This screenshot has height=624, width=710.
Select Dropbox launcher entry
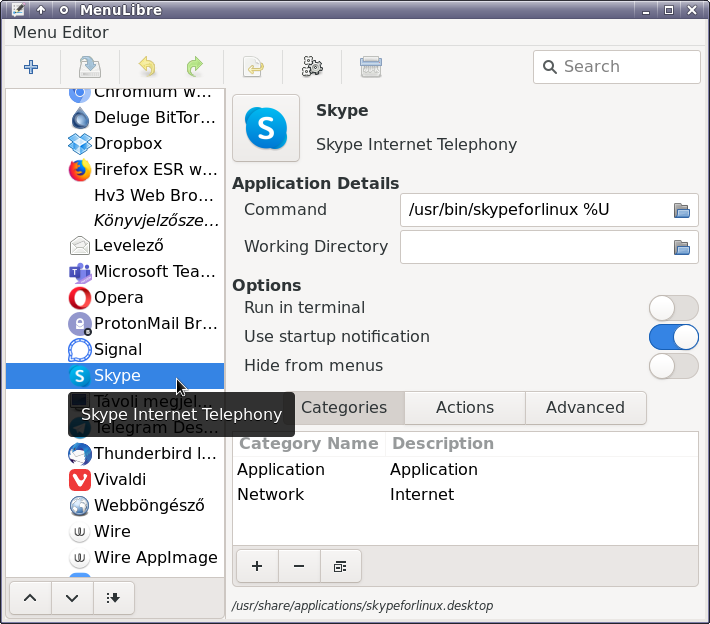[115, 144]
